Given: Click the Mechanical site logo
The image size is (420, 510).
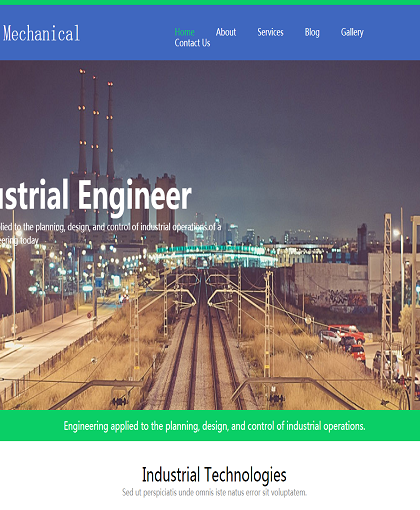Looking at the screenshot, I should (x=41, y=33).
